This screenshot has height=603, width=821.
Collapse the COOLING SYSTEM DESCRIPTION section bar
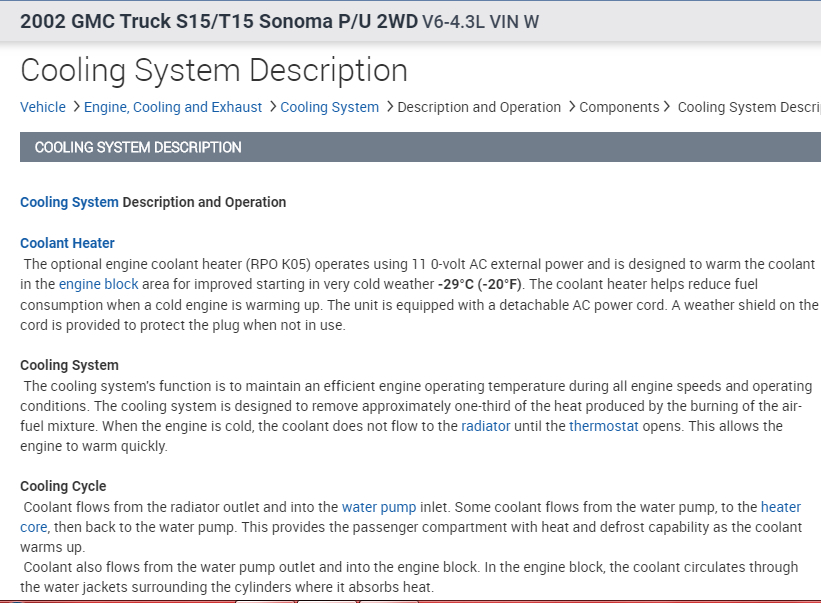point(420,147)
